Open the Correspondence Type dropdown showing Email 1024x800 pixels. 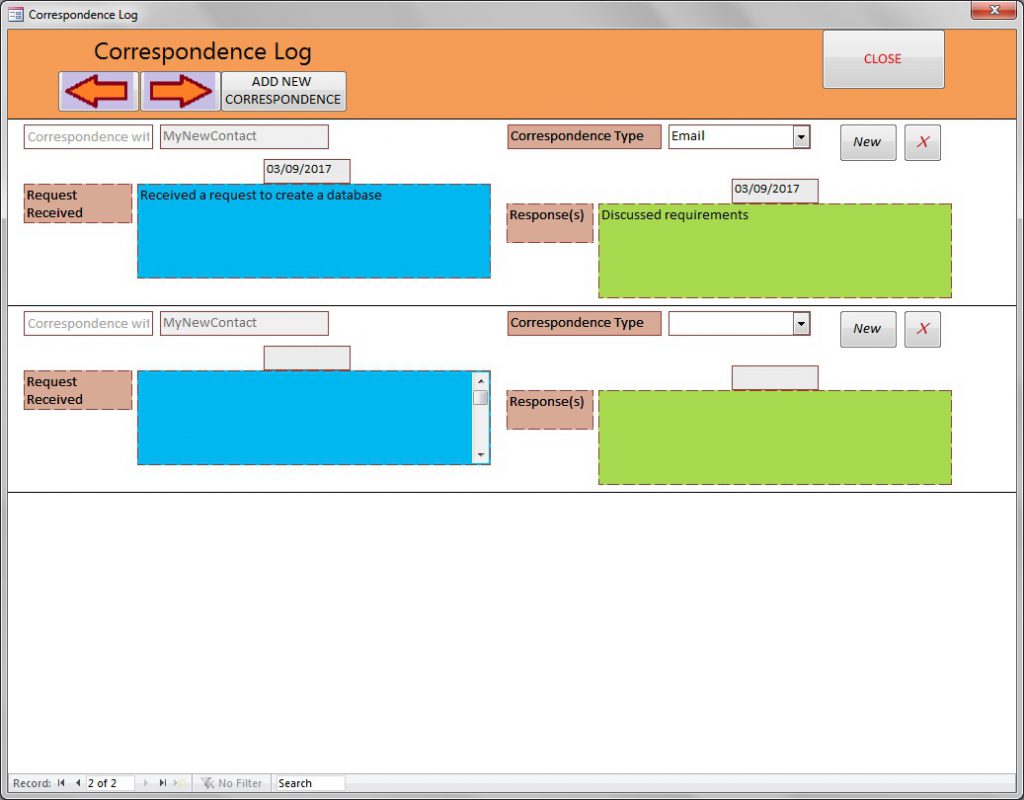click(801, 137)
